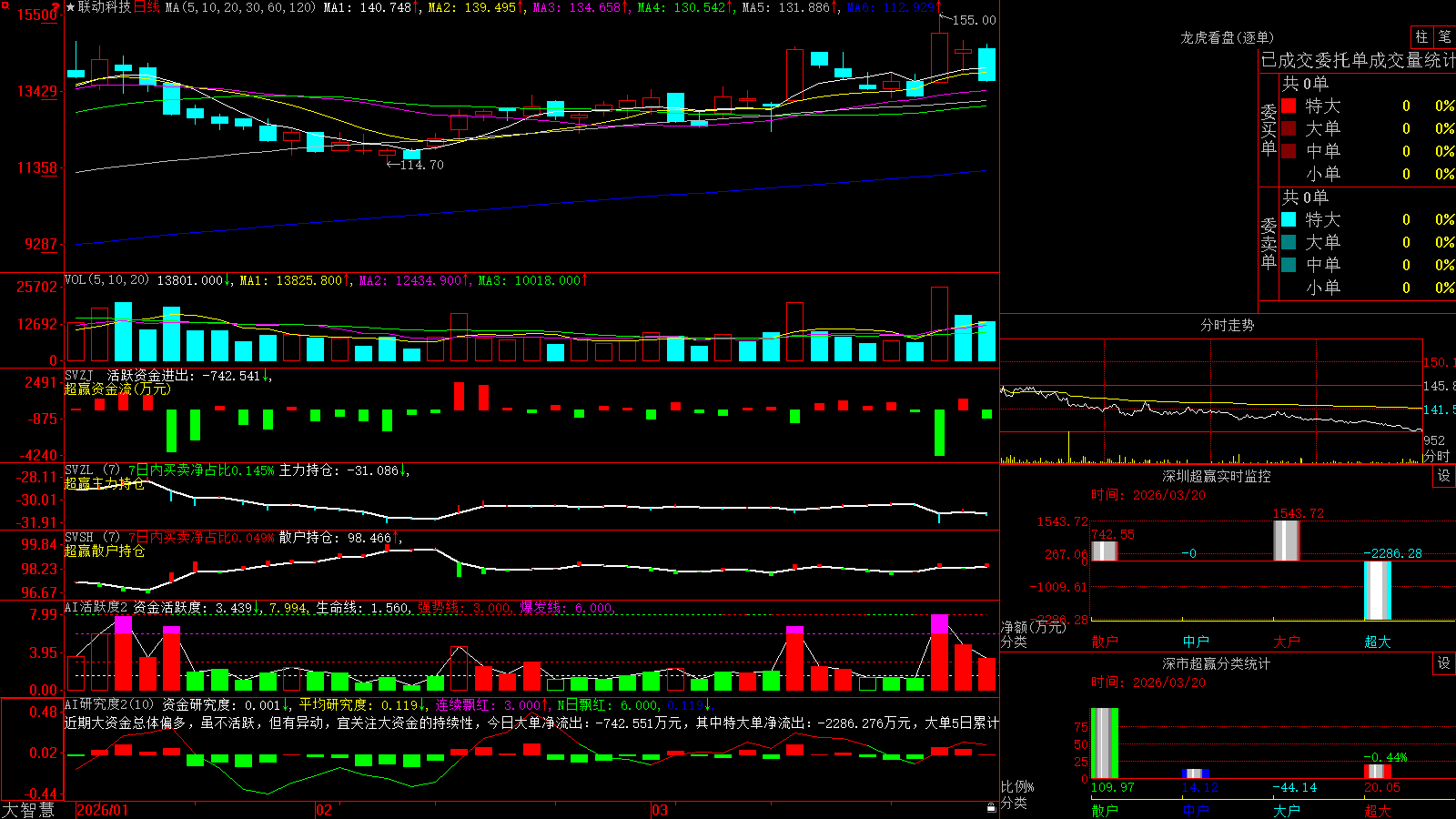The width and height of the screenshot is (1456, 819).
Task: Click the cyan 特大 sell-order color swatch
Action: point(1289,219)
